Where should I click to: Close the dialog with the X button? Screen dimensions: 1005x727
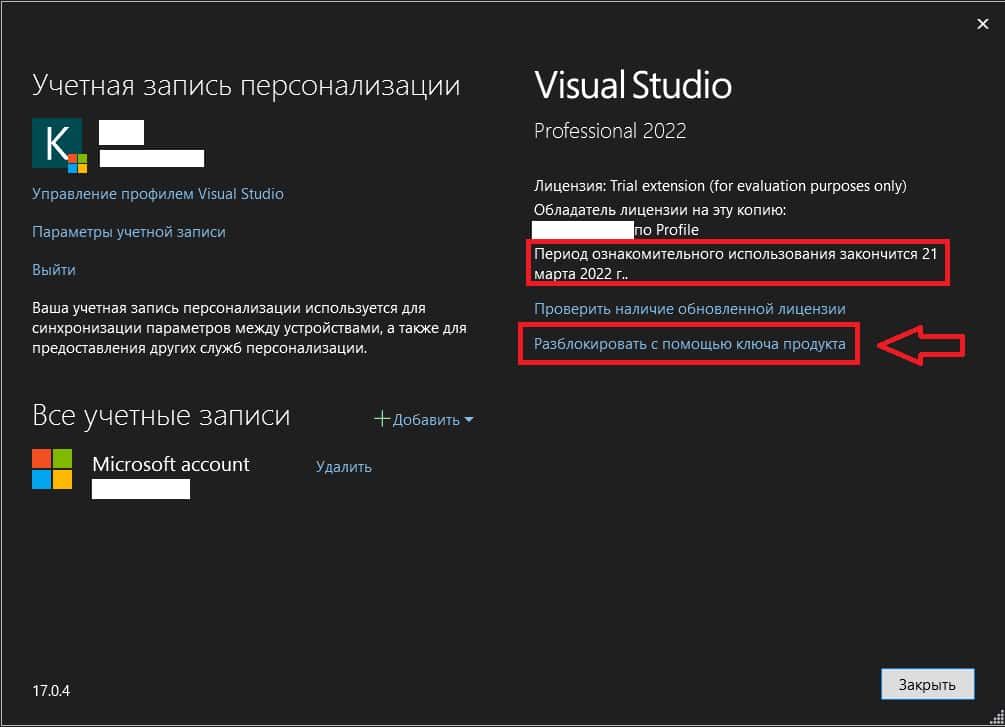pyautogui.click(x=982, y=23)
